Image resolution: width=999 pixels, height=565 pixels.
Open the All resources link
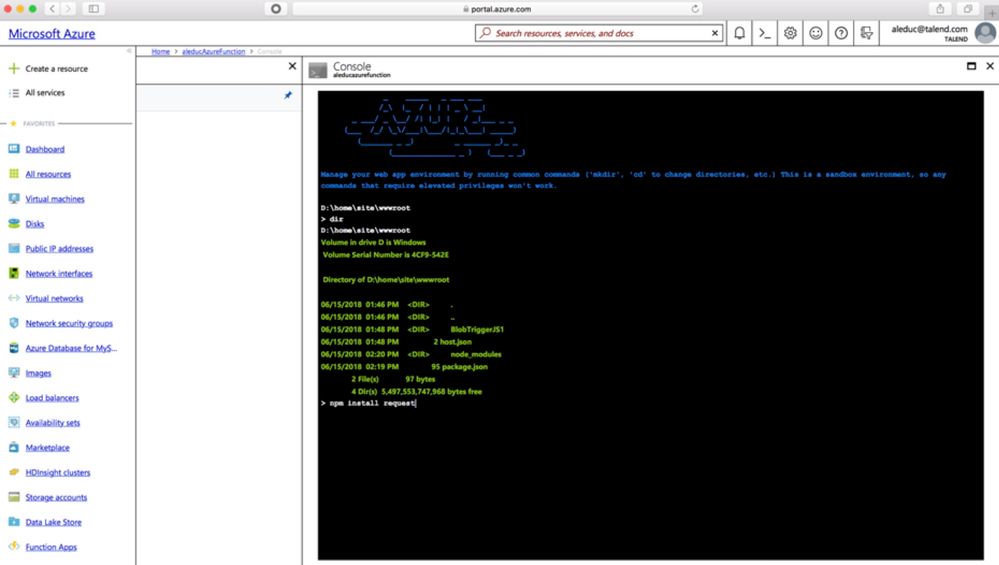pos(48,174)
